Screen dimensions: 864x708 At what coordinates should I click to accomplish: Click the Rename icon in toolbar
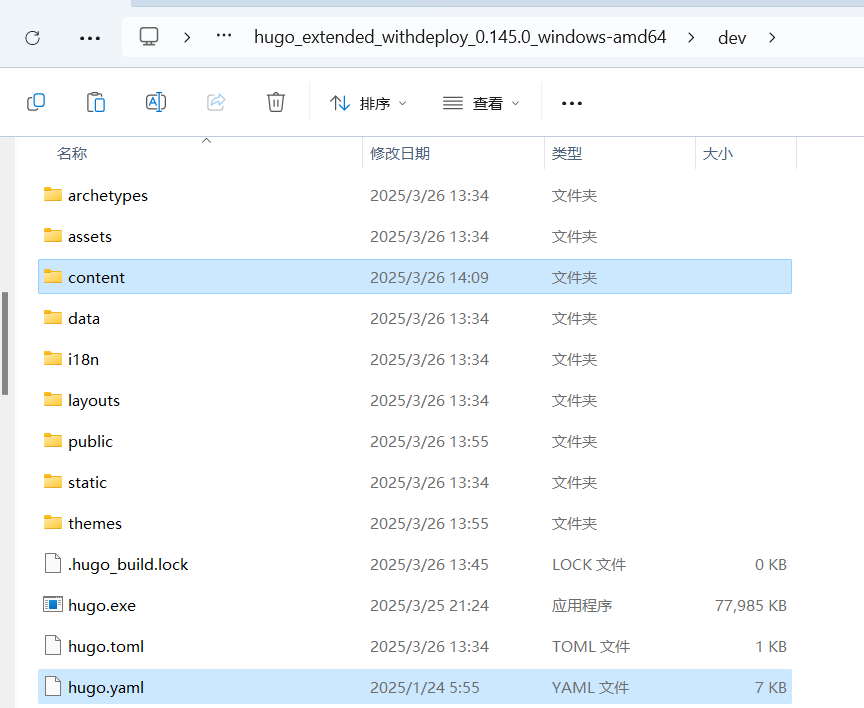tap(156, 102)
